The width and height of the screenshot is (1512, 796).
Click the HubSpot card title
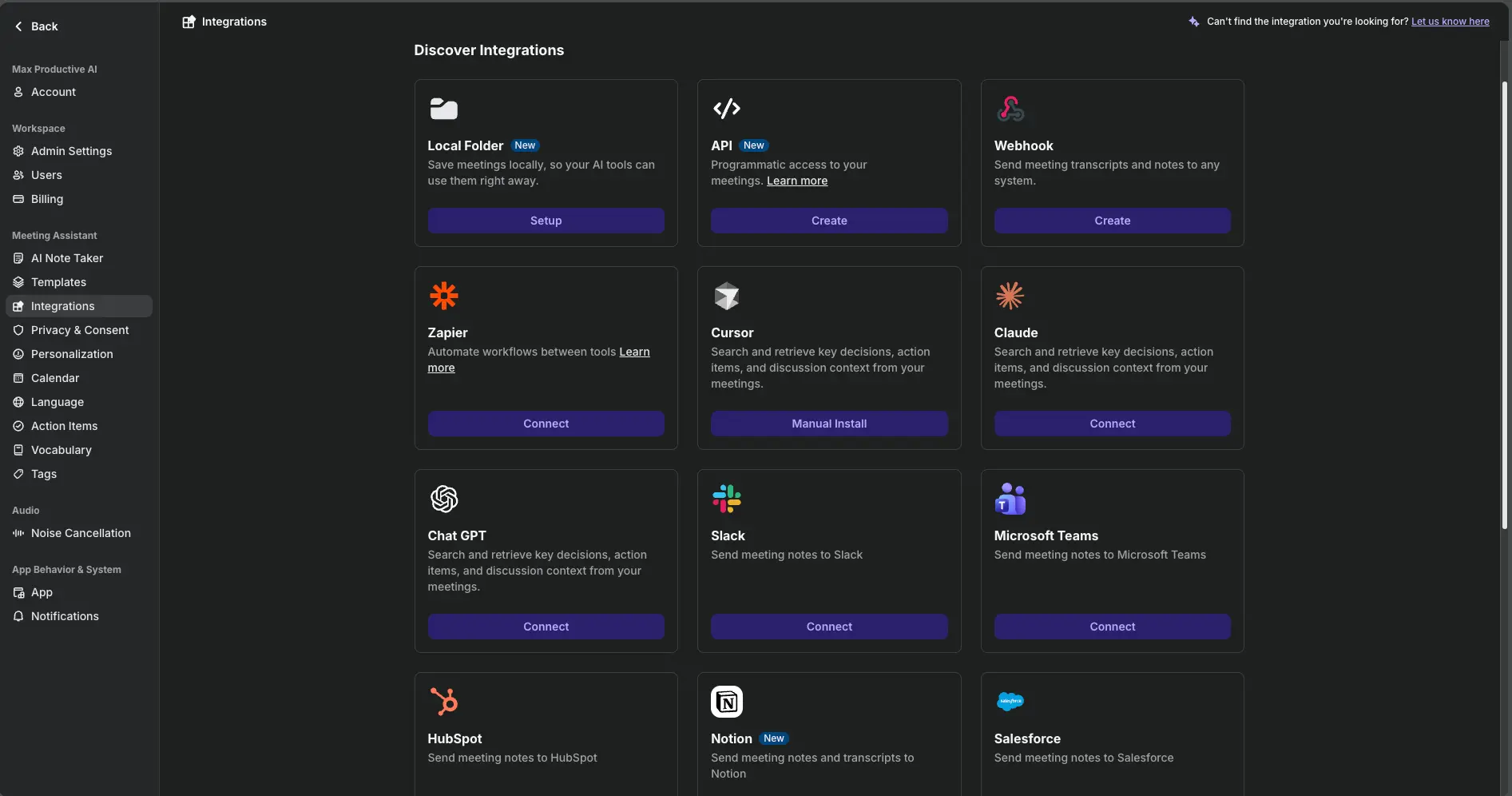454,738
